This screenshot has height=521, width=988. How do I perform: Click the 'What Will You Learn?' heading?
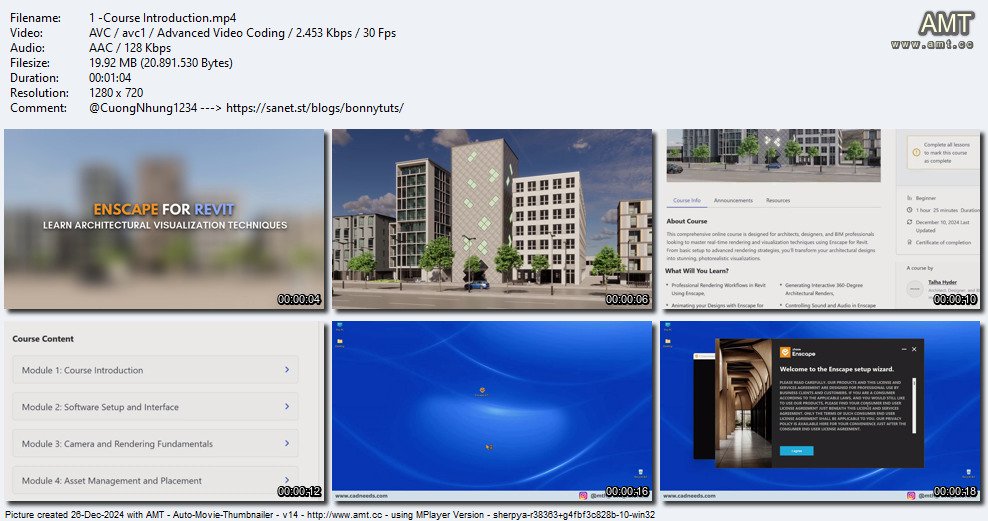click(x=697, y=271)
